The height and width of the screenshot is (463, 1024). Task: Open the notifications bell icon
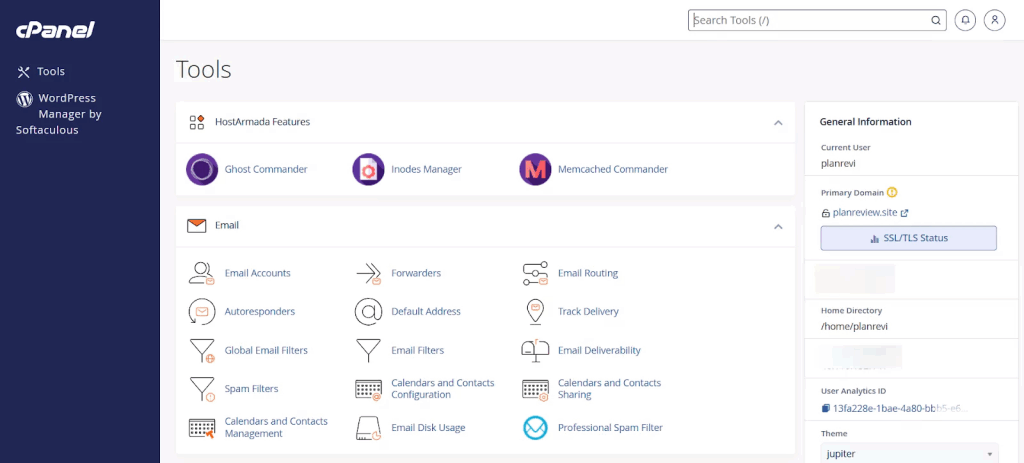click(x=965, y=20)
